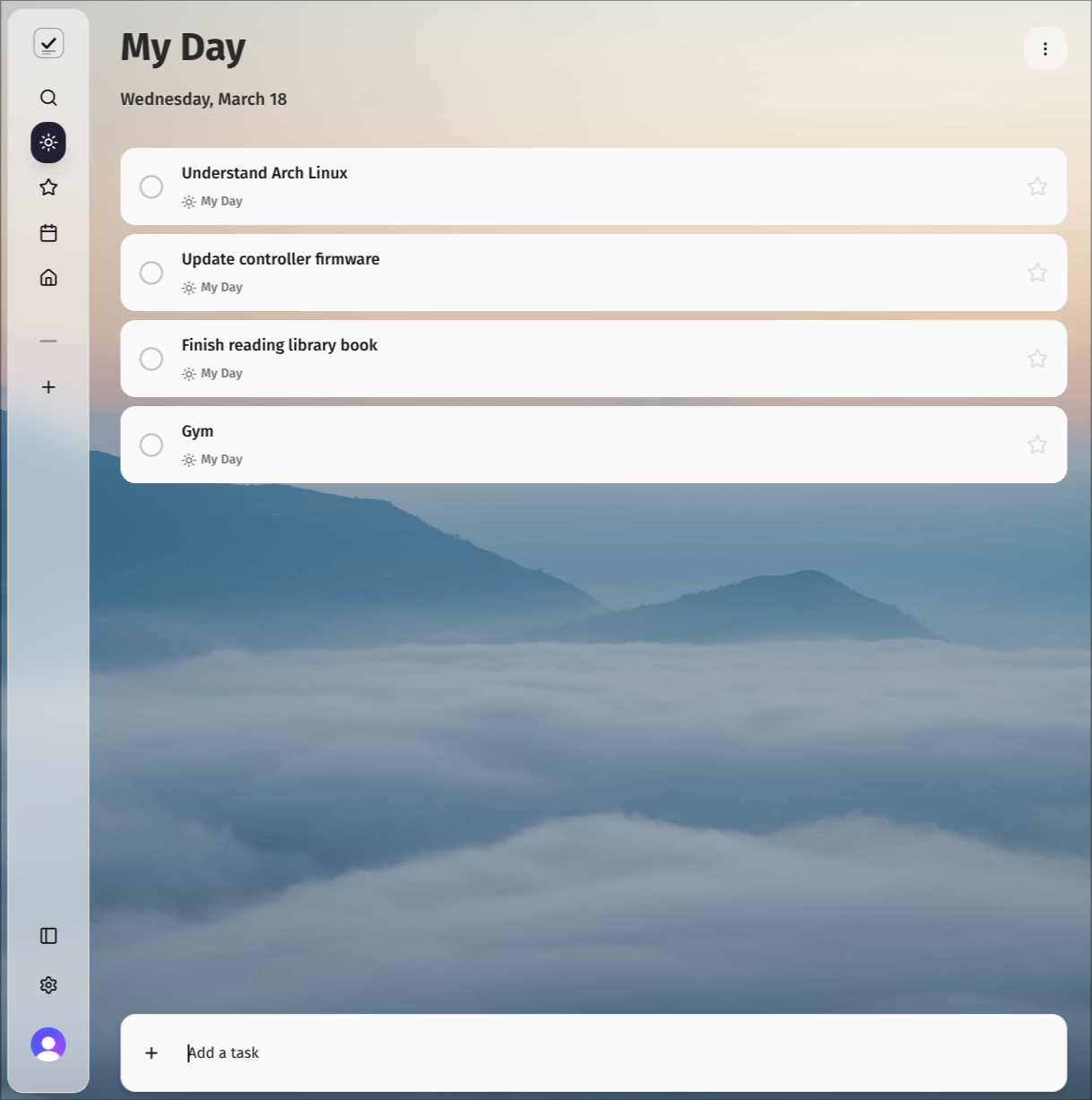
Task: Select the 'Update controller firmware' task card
Action: pyautogui.click(x=538, y=273)
